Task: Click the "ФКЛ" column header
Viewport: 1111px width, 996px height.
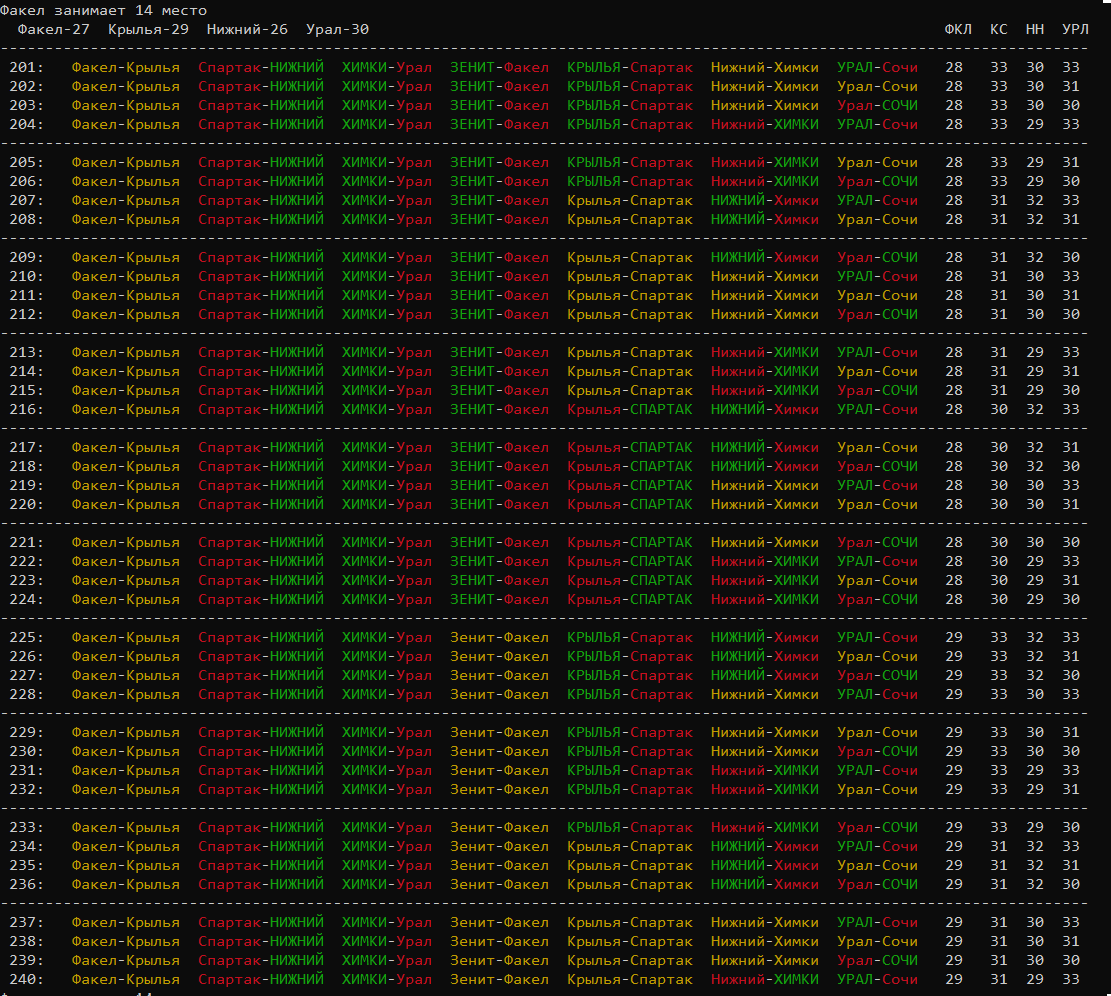Action: tap(958, 29)
